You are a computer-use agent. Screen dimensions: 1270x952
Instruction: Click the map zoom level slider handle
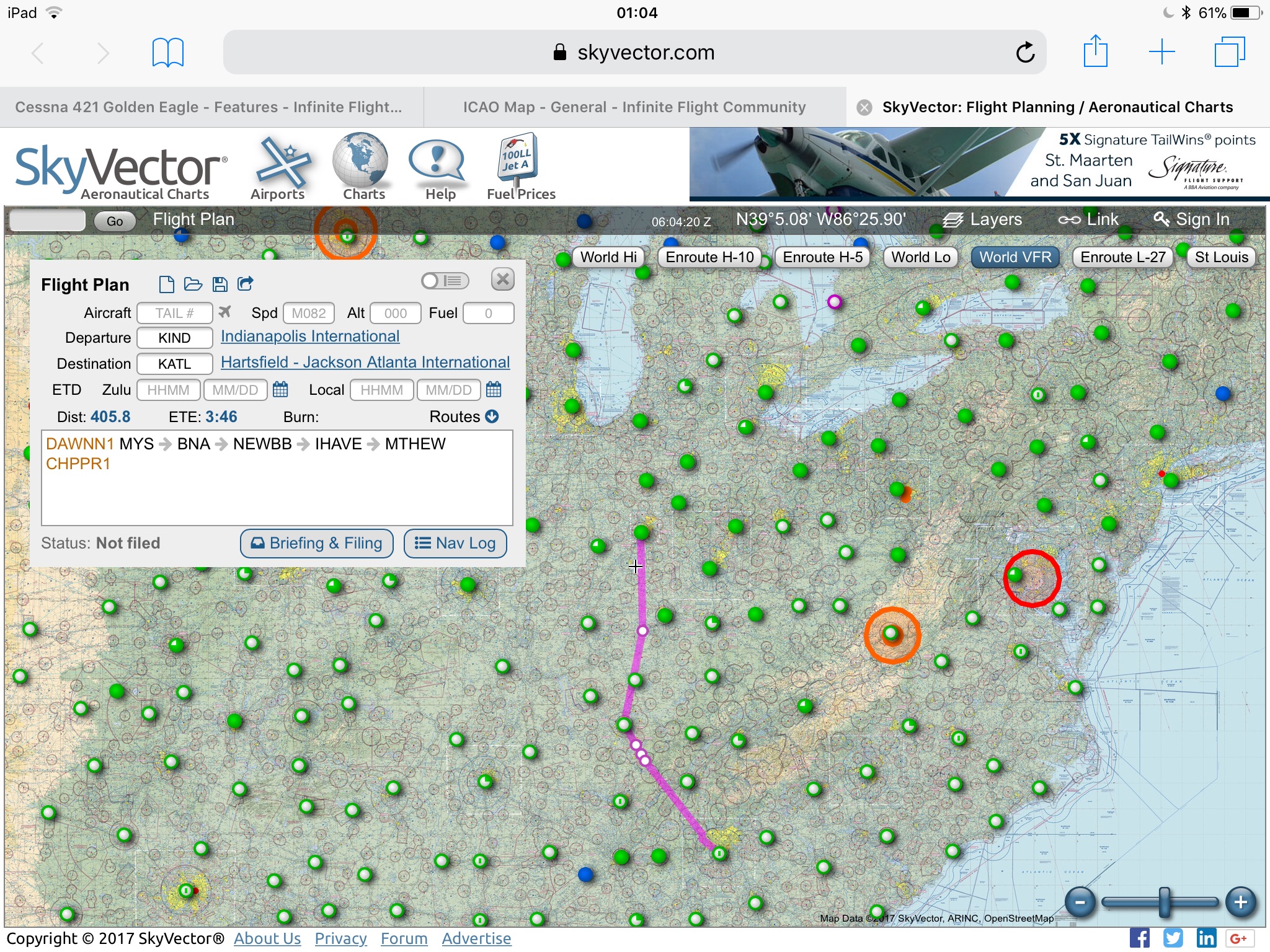[x=1165, y=902]
